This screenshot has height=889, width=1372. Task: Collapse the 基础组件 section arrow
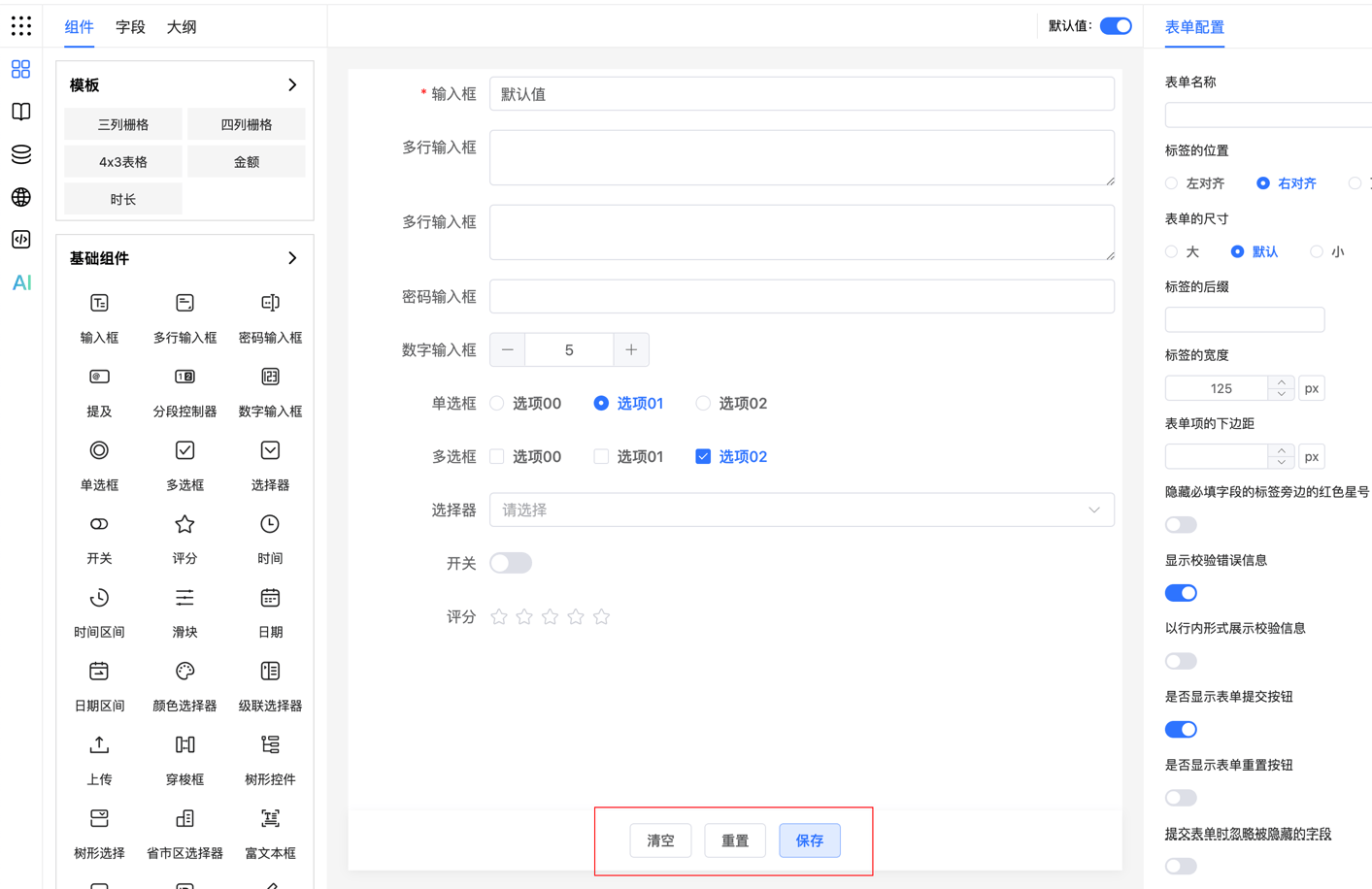(292, 258)
